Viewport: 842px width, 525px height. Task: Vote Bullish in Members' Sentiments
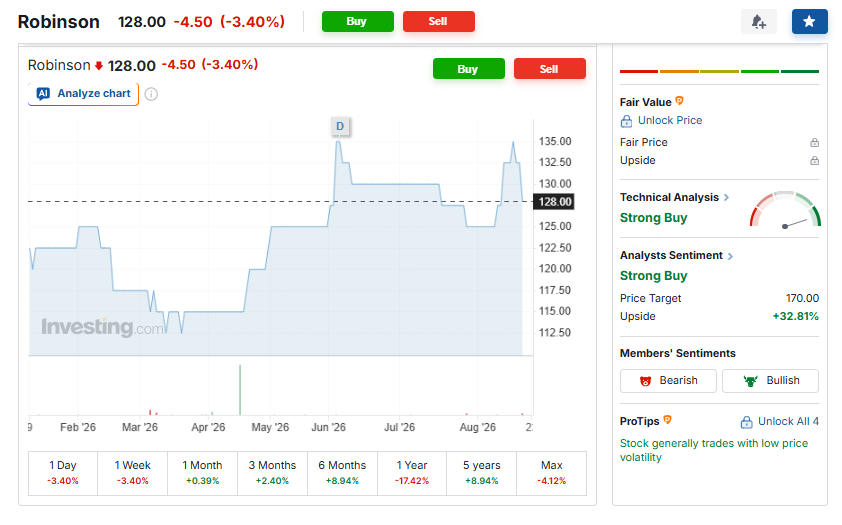770,381
